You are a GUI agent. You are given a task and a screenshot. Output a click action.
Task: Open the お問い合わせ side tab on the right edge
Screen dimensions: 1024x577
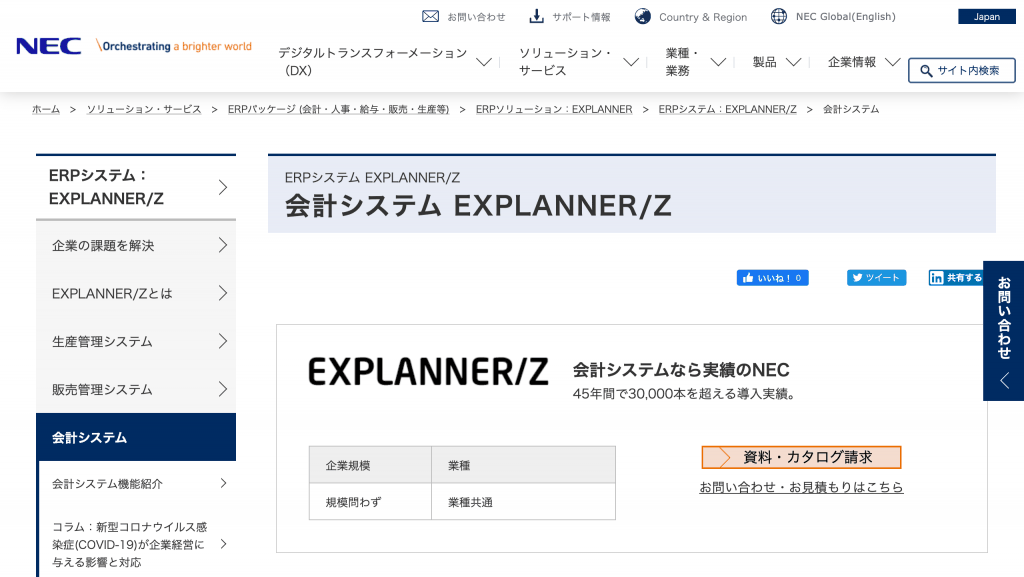point(1004,331)
